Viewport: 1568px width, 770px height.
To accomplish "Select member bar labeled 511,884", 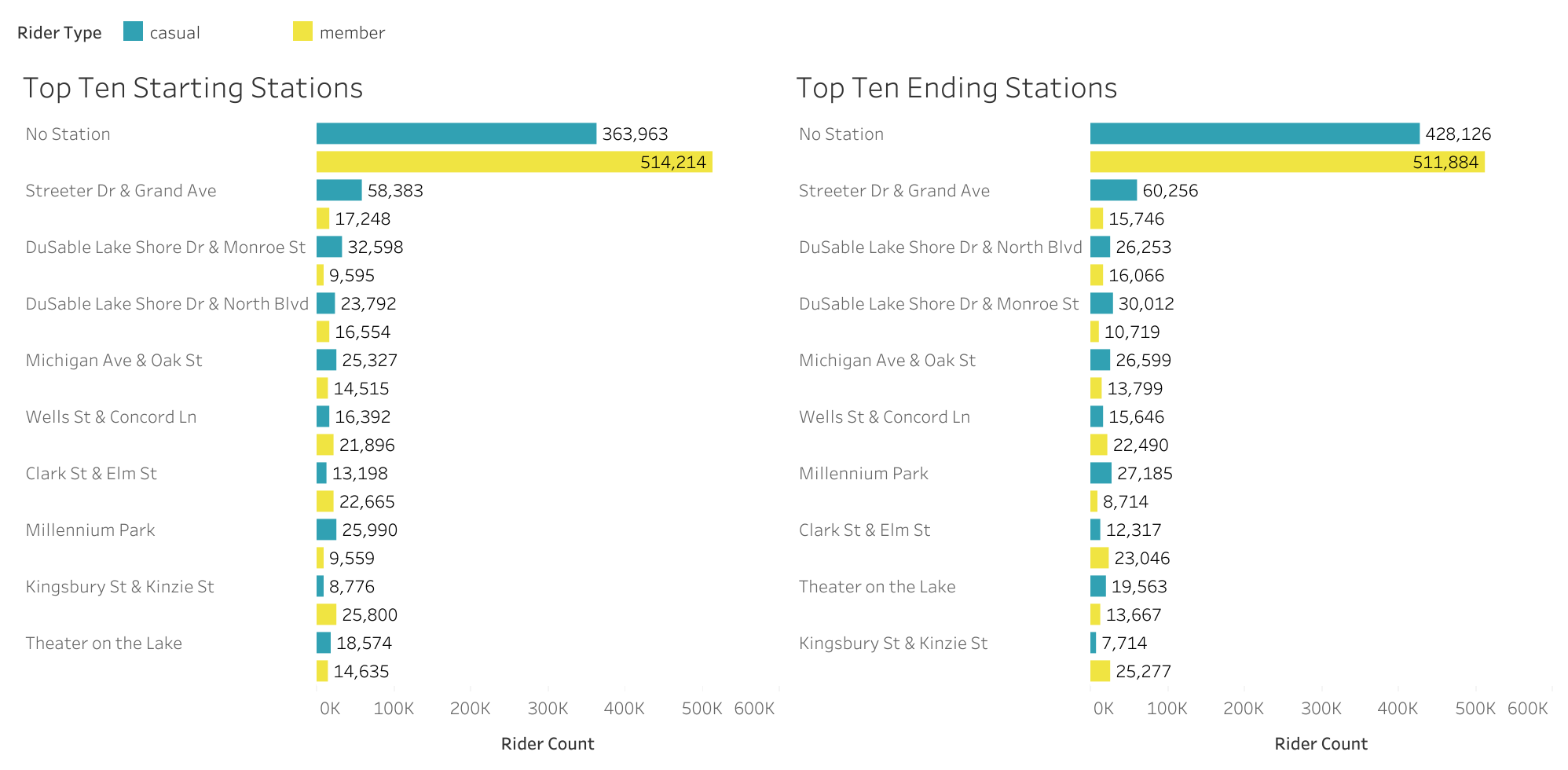I will 1288,162.
